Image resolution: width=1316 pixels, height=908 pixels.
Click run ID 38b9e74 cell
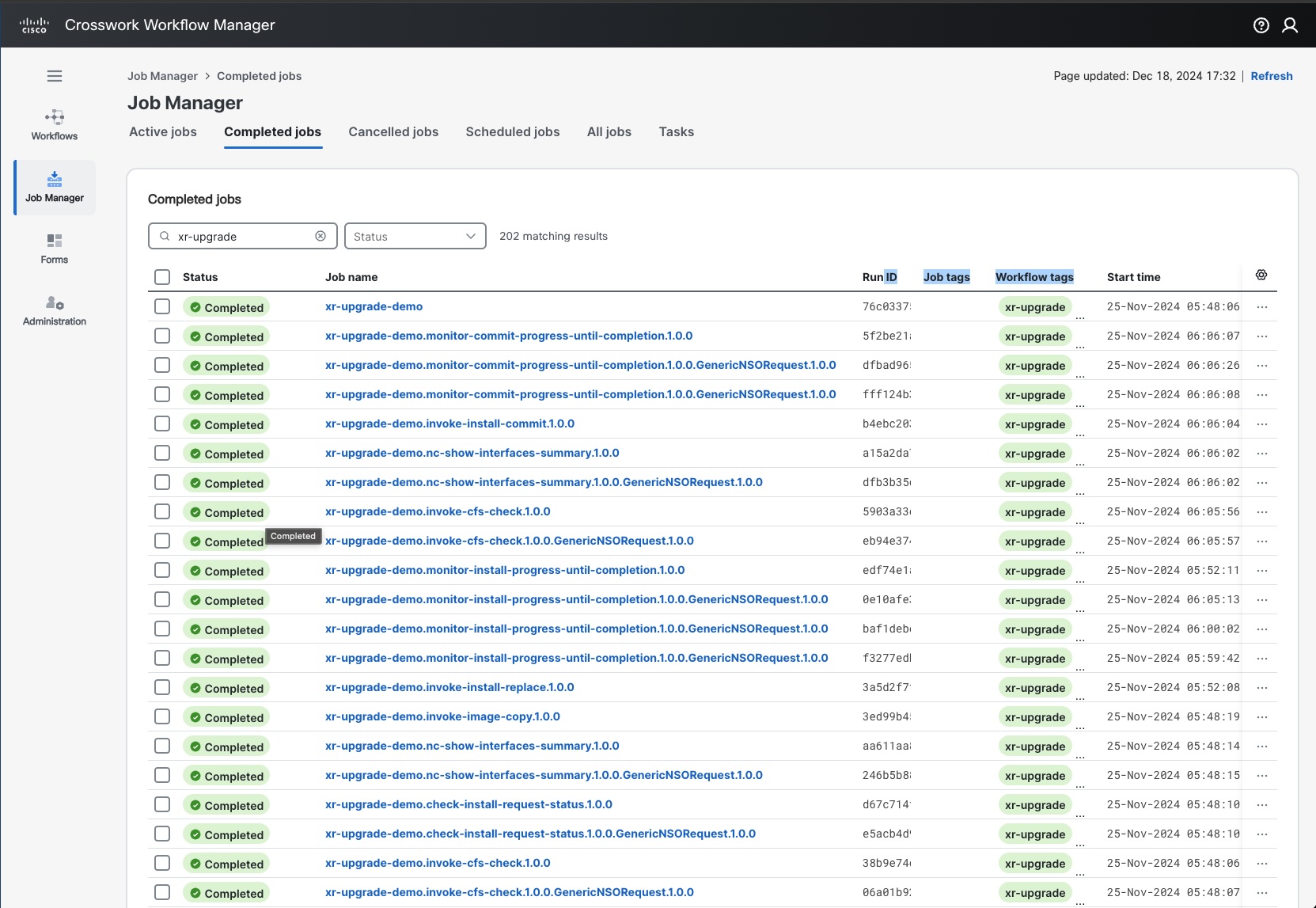(886, 863)
